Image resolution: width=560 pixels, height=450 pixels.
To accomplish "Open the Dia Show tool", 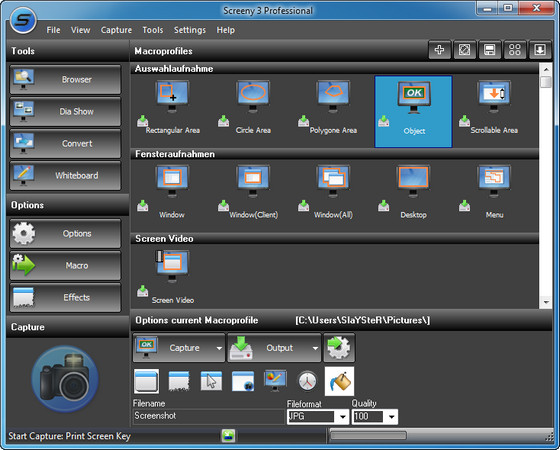I will coord(65,111).
